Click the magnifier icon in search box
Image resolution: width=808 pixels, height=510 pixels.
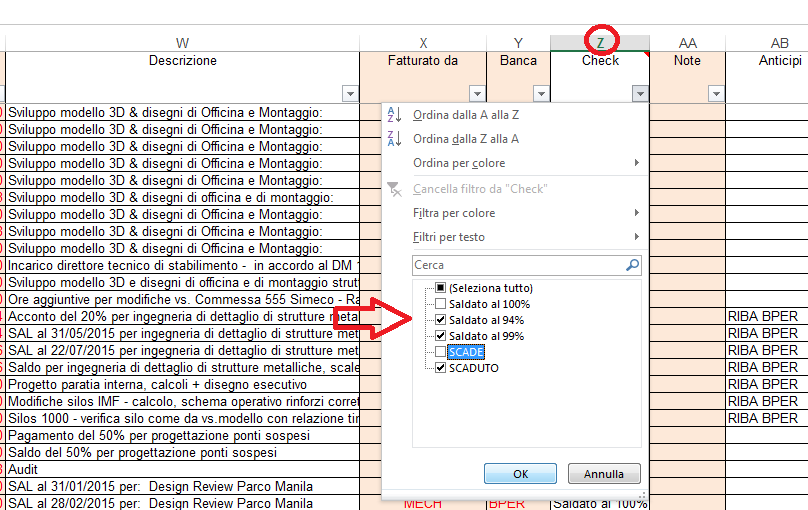(631, 265)
